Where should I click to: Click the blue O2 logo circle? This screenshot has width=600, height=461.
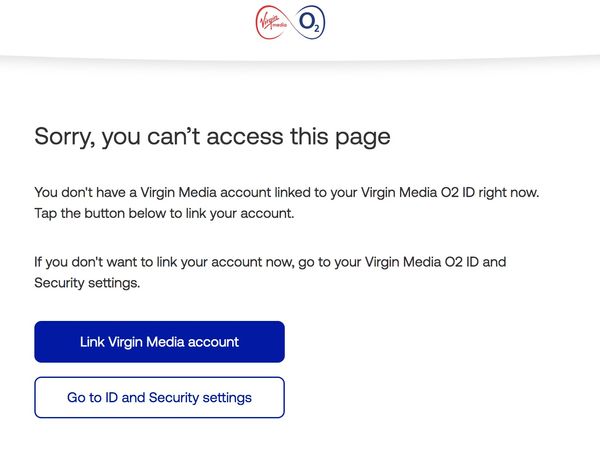click(x=309, y=22)
